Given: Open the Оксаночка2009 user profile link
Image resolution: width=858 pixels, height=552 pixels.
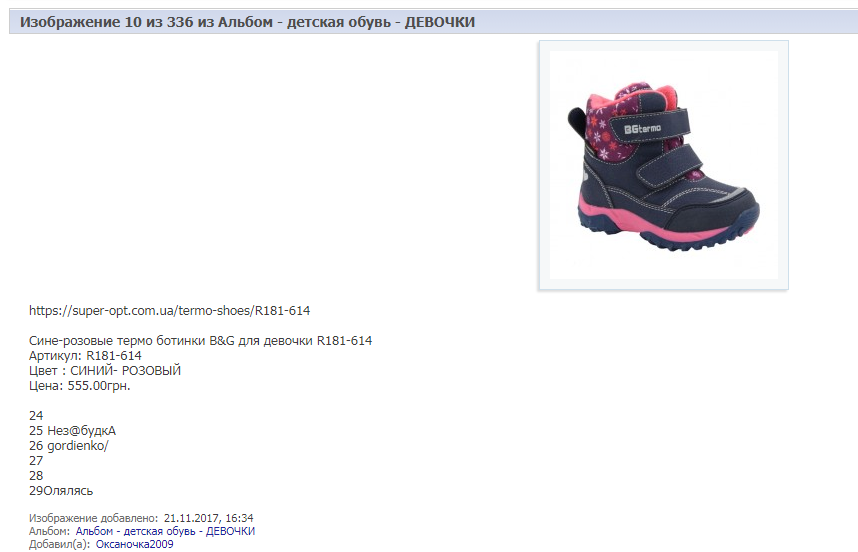Looking at the screenshot, I should pyautogui.click(x=135, y=544).
